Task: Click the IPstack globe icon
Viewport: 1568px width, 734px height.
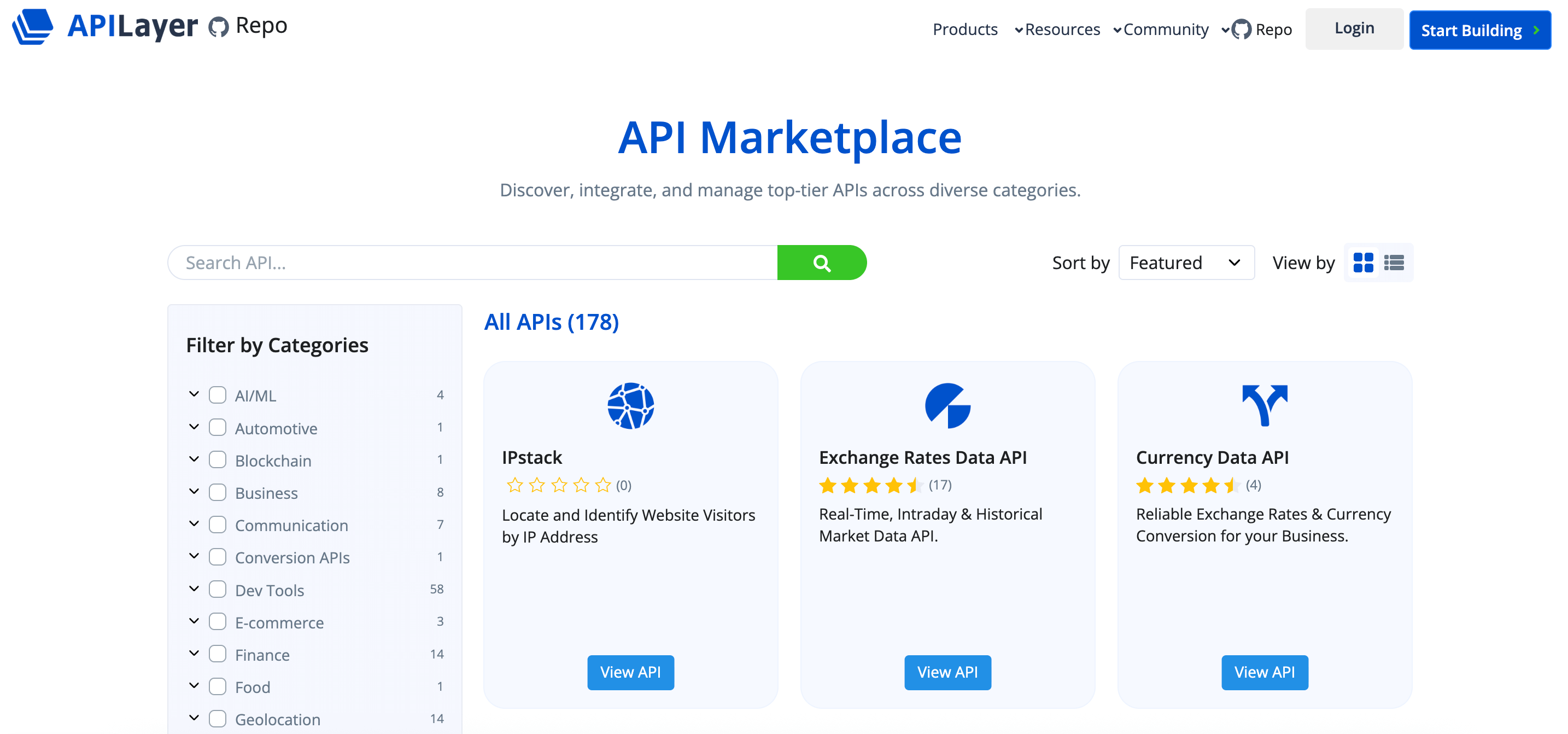Action: [x=630, y=405]
